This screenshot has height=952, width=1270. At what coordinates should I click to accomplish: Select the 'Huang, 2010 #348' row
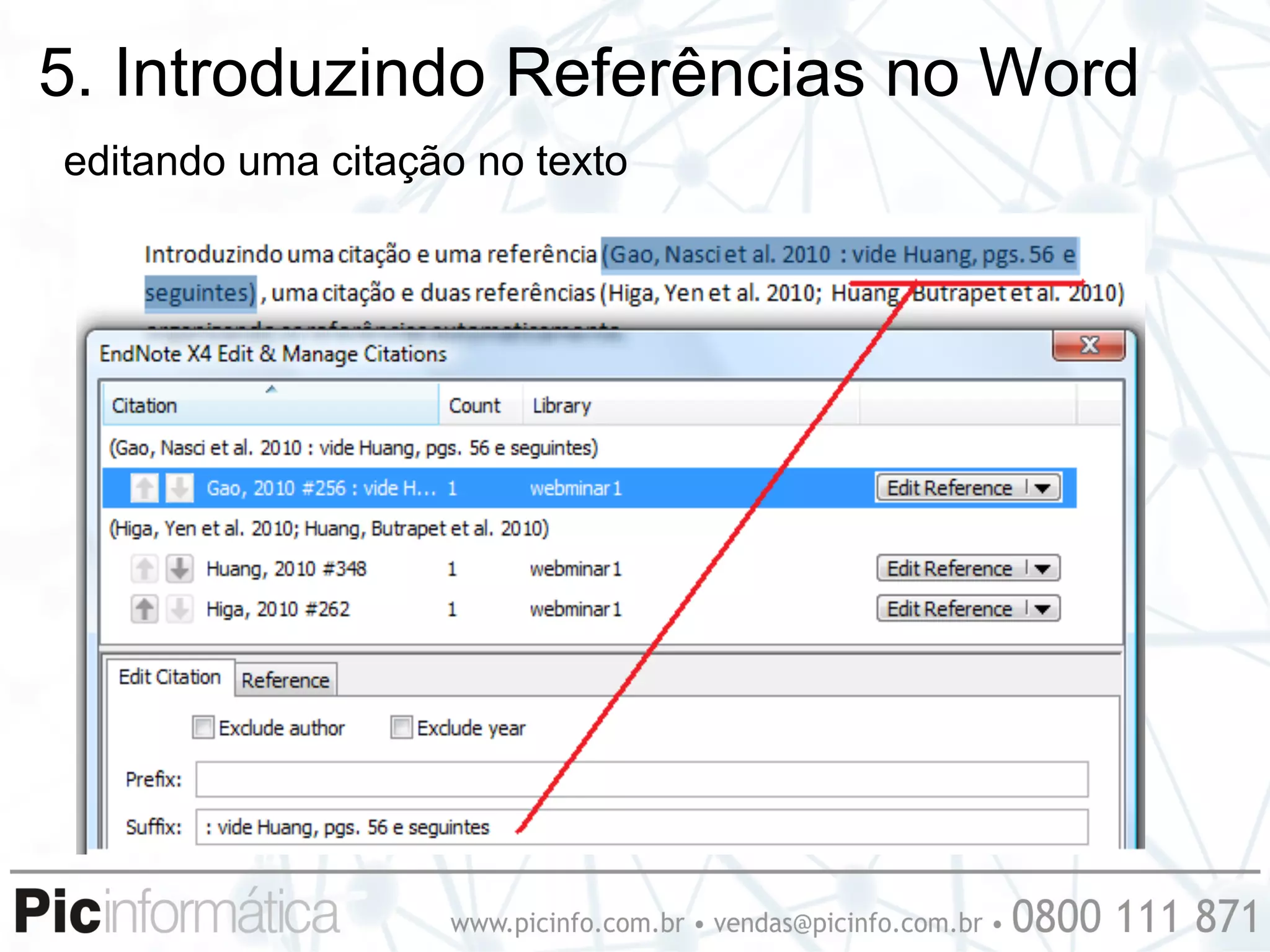pos(589,568)
